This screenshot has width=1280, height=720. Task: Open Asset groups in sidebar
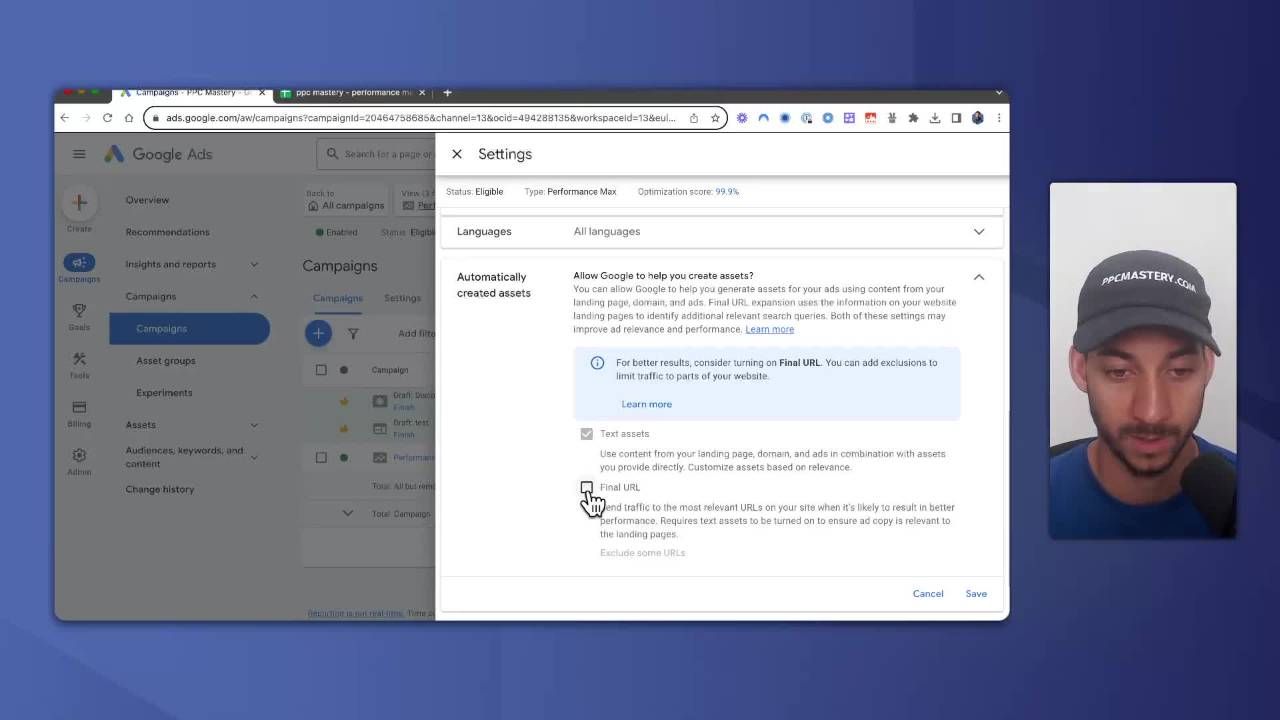tap(166, 361)
